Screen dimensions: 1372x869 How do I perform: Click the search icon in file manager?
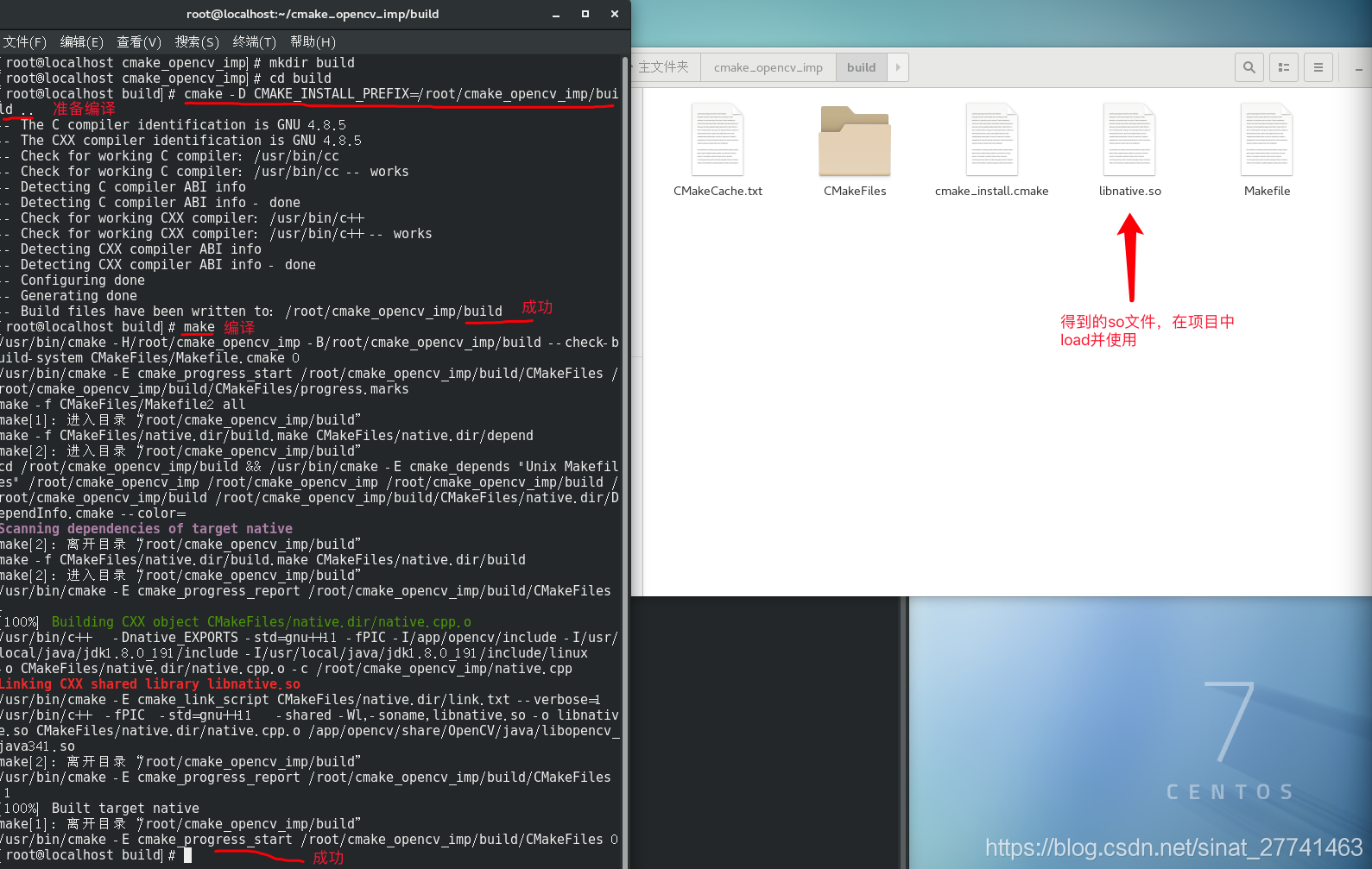[1249, 67]
